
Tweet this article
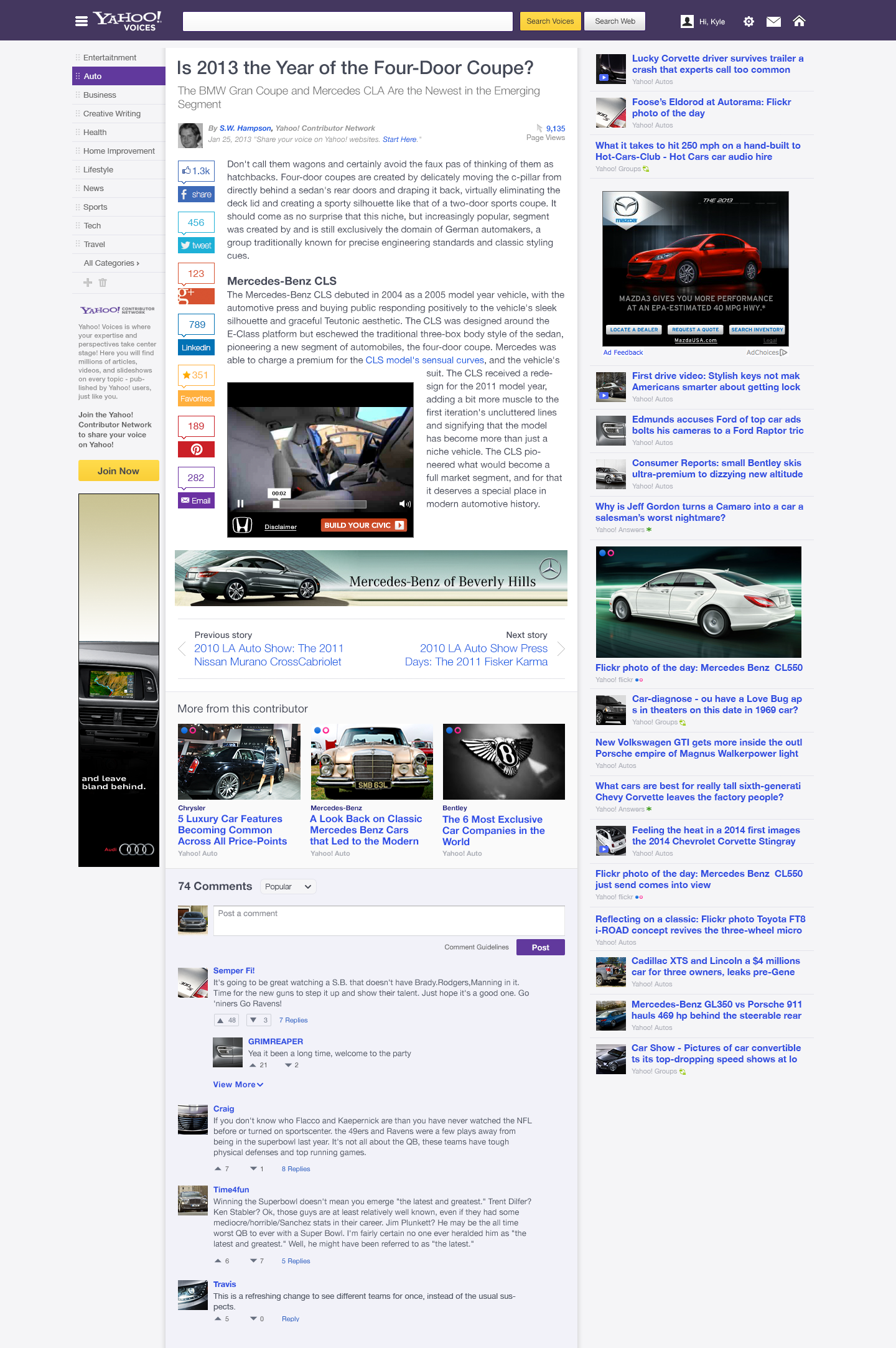pos(196,245)
